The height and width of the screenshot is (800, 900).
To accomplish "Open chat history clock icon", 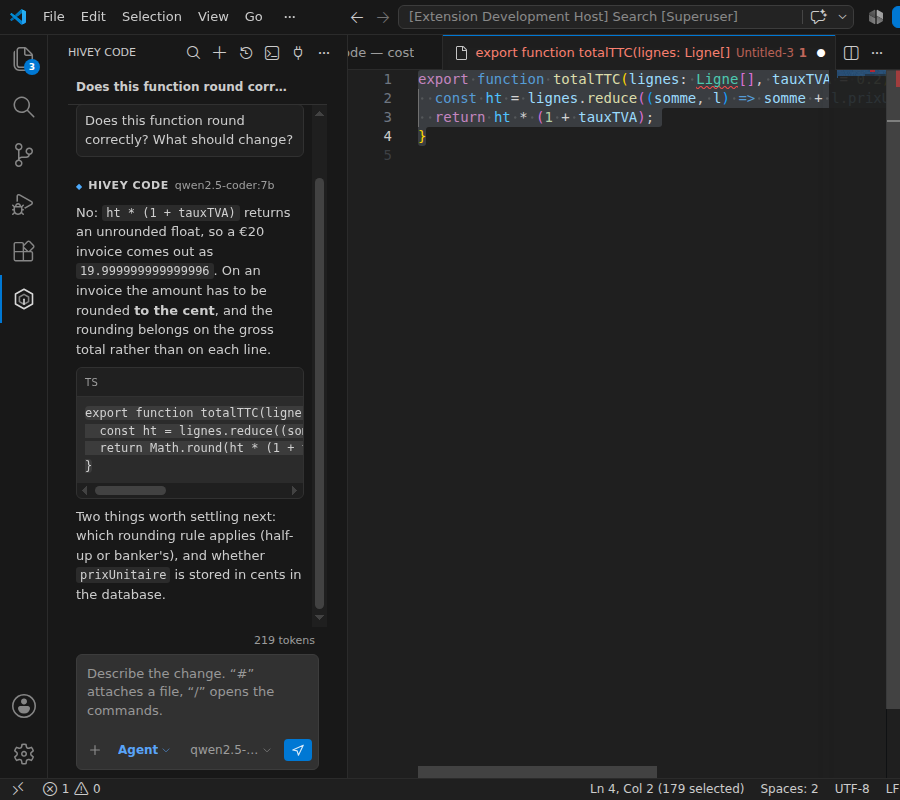I will click(x=246, y=53).
